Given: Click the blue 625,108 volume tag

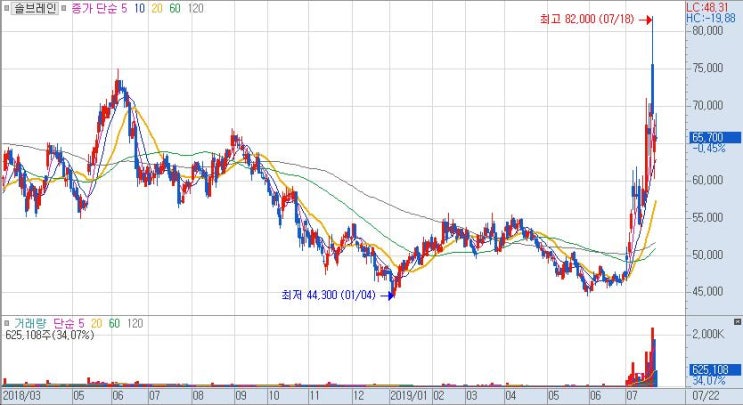Looking at the screenshot, I should click(714, 370).
